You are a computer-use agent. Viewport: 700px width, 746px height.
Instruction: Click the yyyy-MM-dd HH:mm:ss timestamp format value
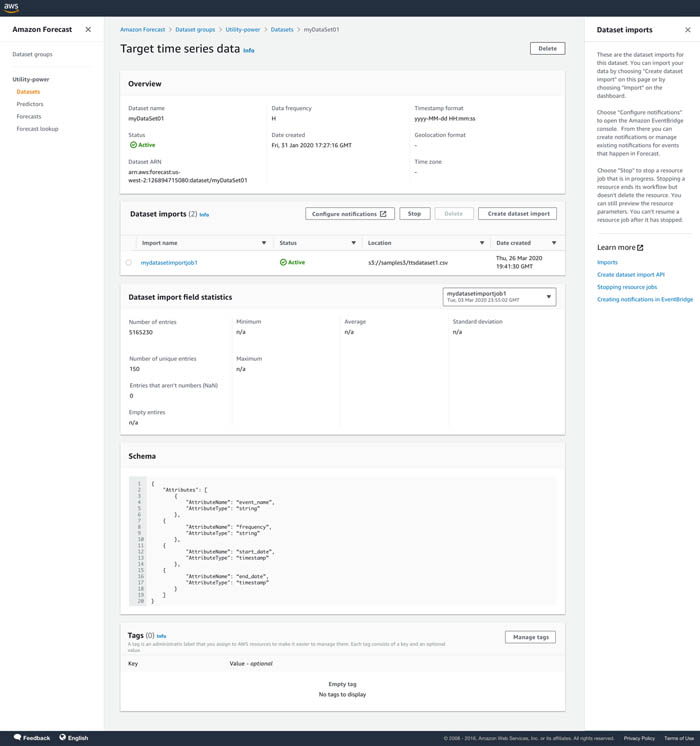pos(444,118)
